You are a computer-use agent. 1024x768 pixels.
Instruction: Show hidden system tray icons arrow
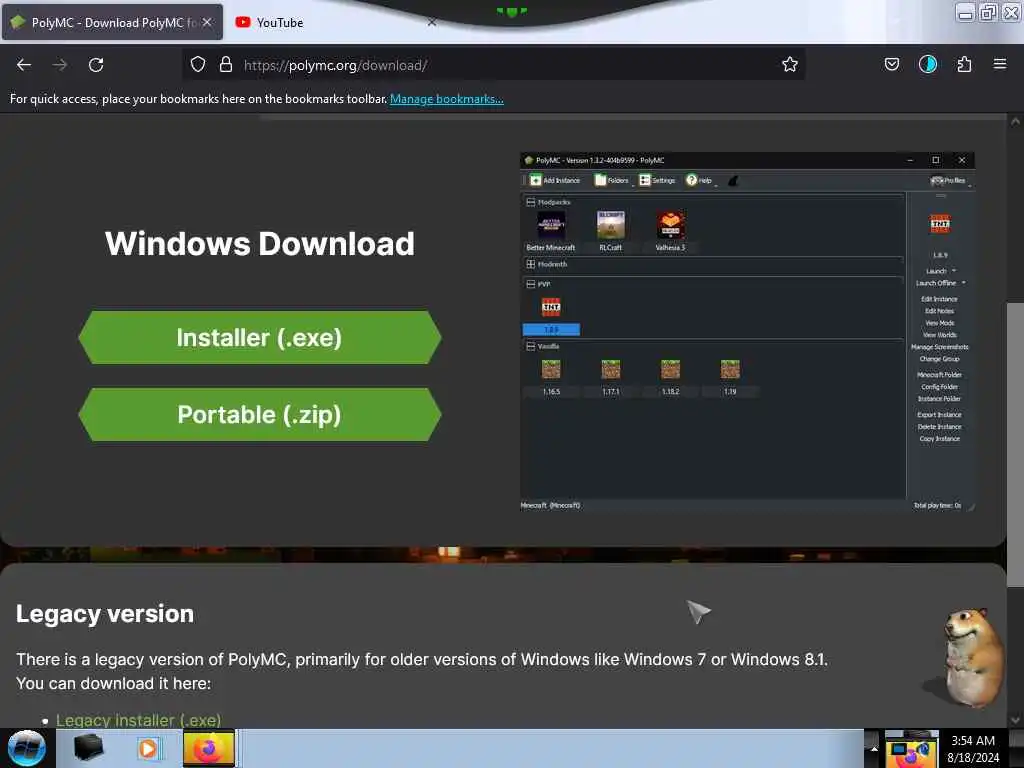tap(874, 748)
